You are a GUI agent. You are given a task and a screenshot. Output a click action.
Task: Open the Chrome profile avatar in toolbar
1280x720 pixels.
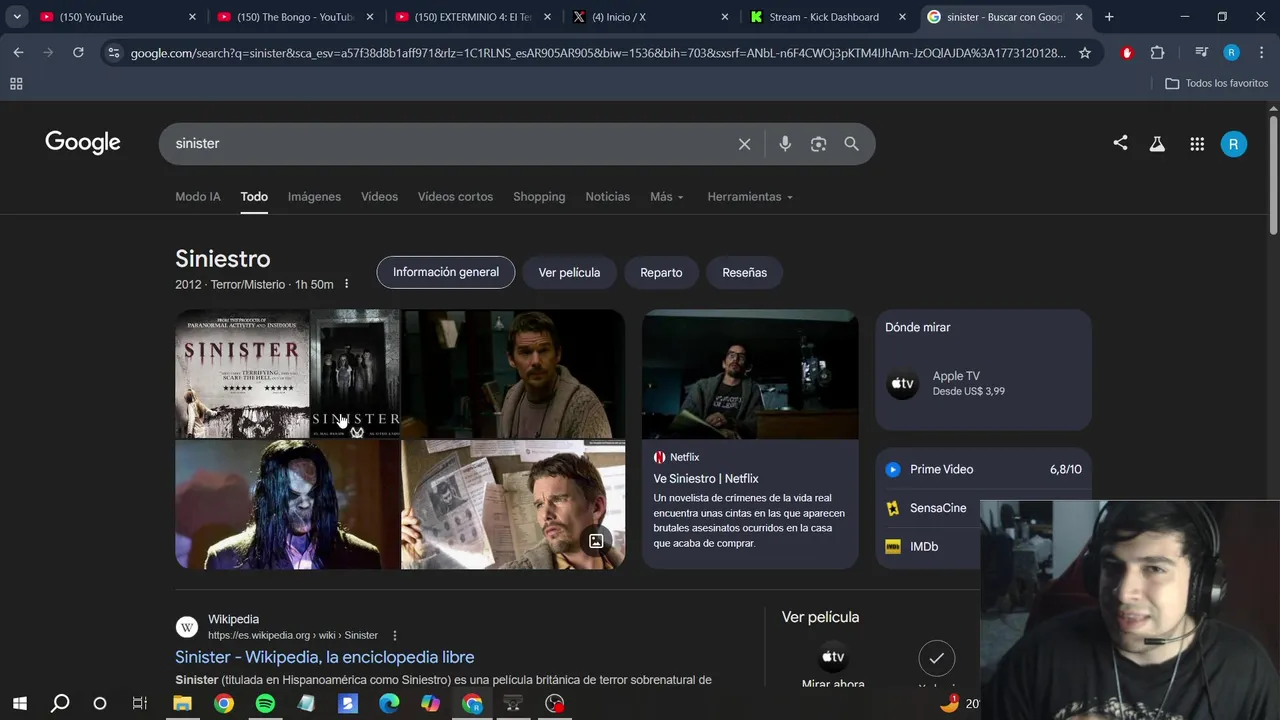[x=1232, y=53]
